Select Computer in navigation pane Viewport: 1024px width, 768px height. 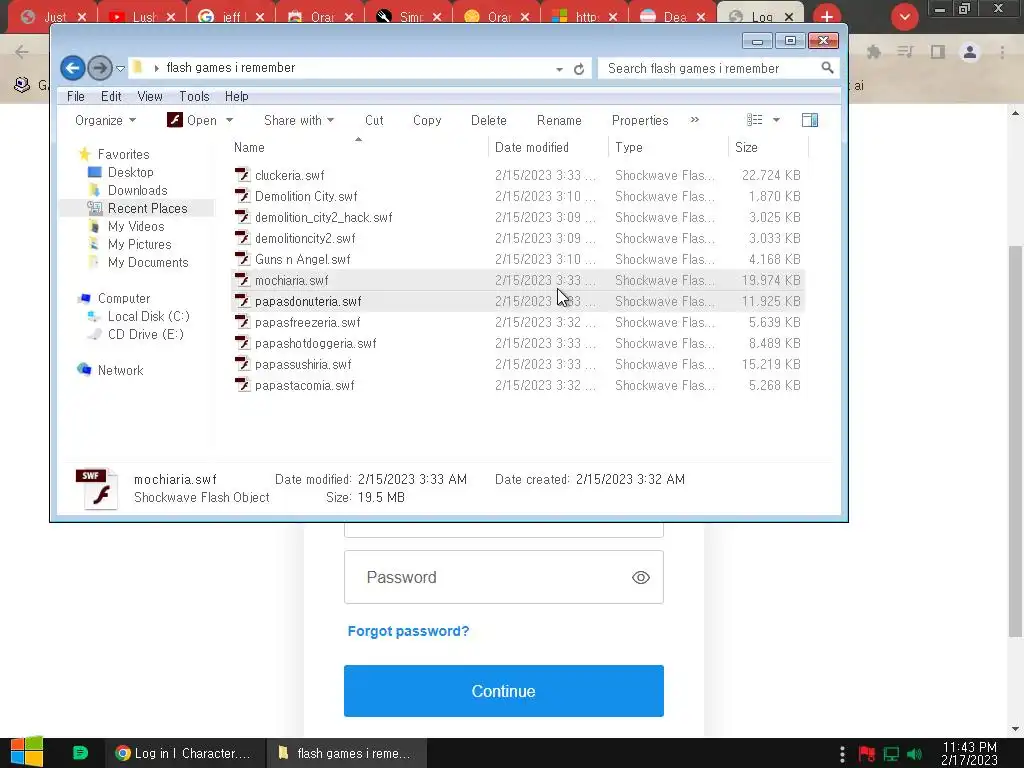114,298
